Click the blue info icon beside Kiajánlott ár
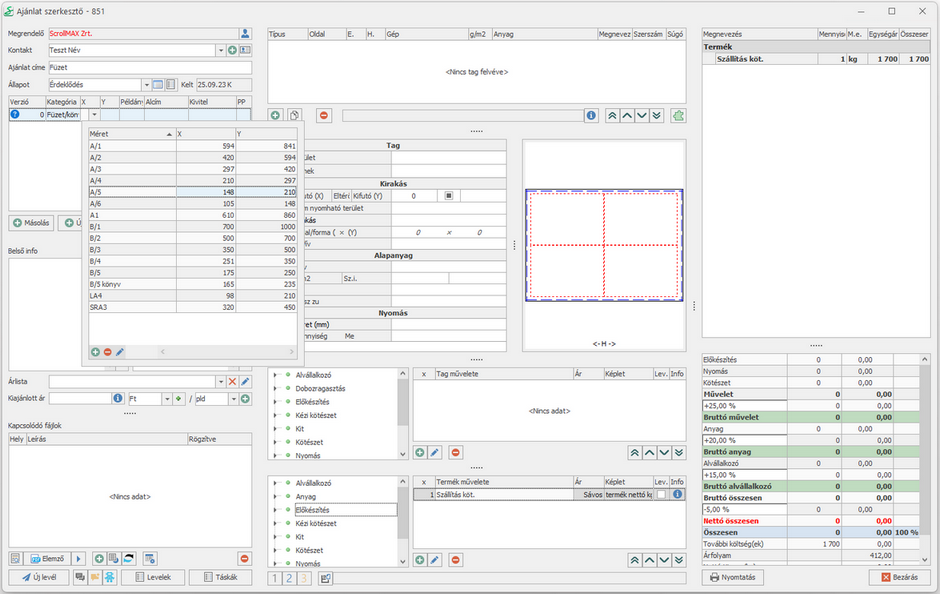The width and height of the screenshot is (940, 594). point(118,398)
